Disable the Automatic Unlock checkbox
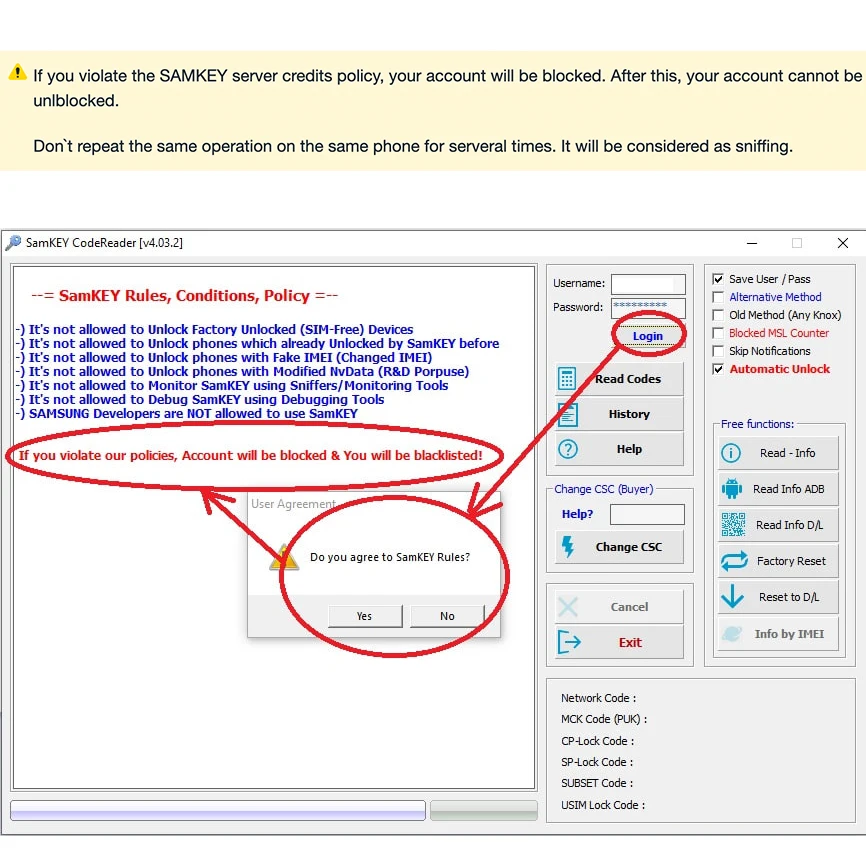The height and width of the screenshot is (866, 866). tap(718, 369)
